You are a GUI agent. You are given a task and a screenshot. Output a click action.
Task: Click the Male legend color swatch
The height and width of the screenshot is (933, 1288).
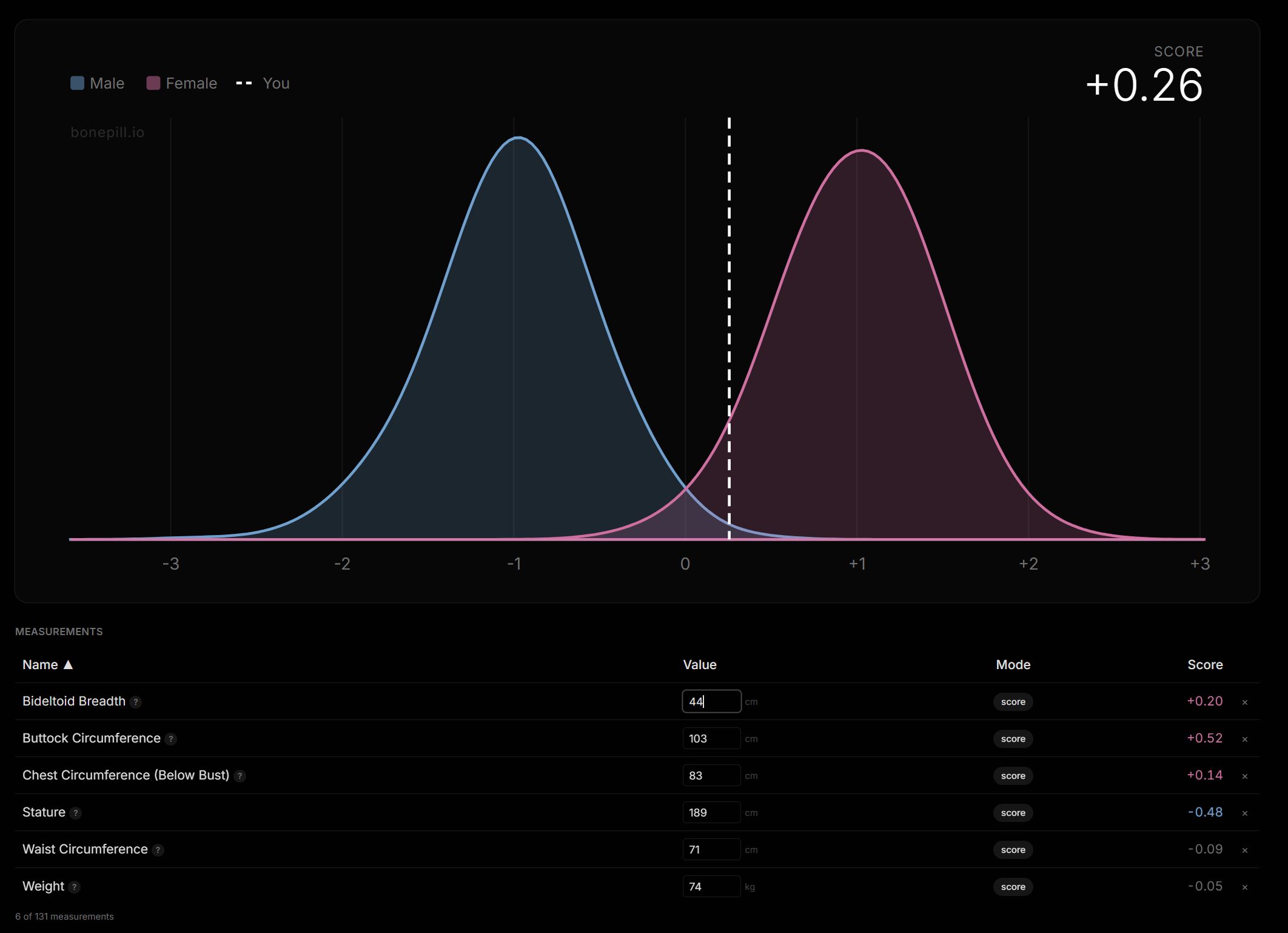78,83
